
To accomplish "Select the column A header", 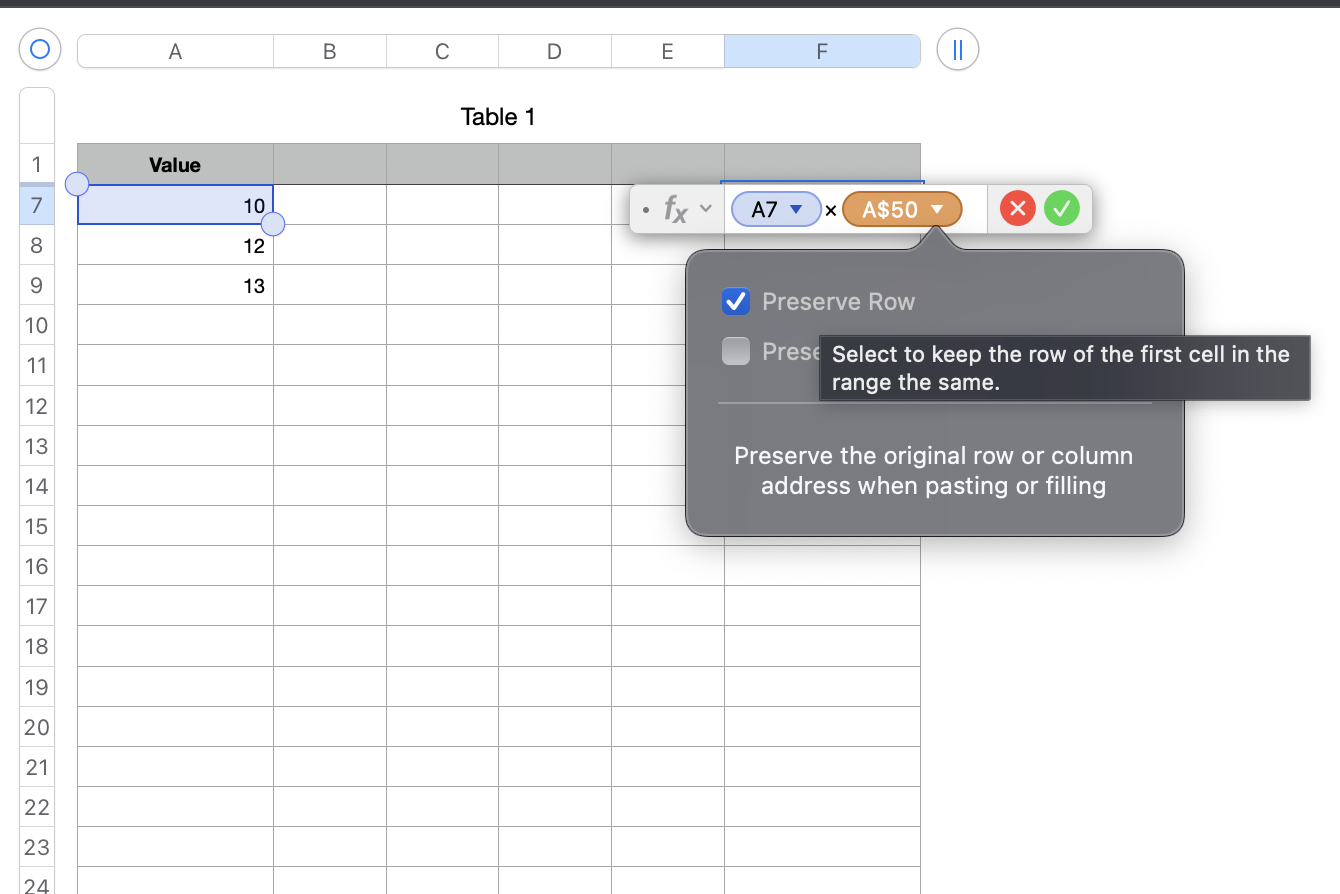I will tap(175, 50).
